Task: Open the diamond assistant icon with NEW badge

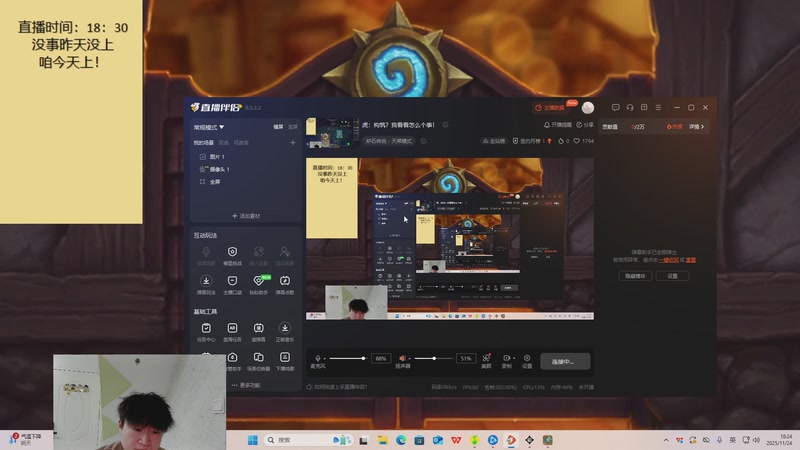Action: point(259,281)
